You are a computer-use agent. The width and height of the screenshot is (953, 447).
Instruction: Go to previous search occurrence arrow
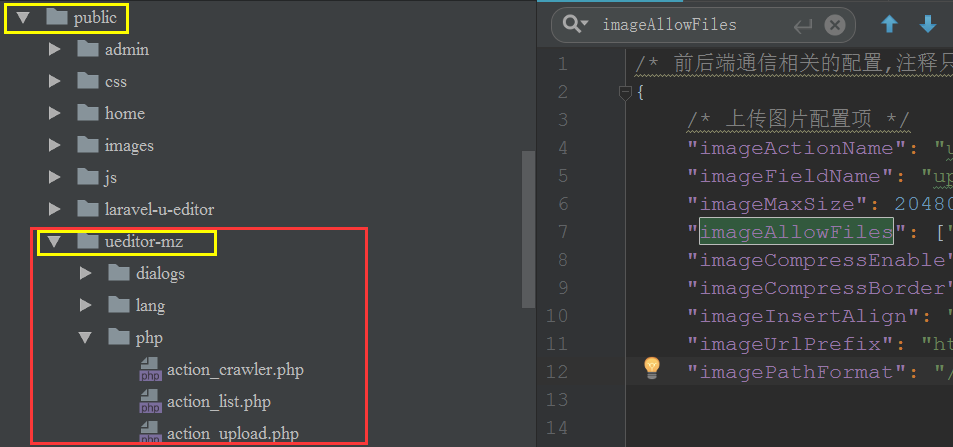[x=889, y=25]
